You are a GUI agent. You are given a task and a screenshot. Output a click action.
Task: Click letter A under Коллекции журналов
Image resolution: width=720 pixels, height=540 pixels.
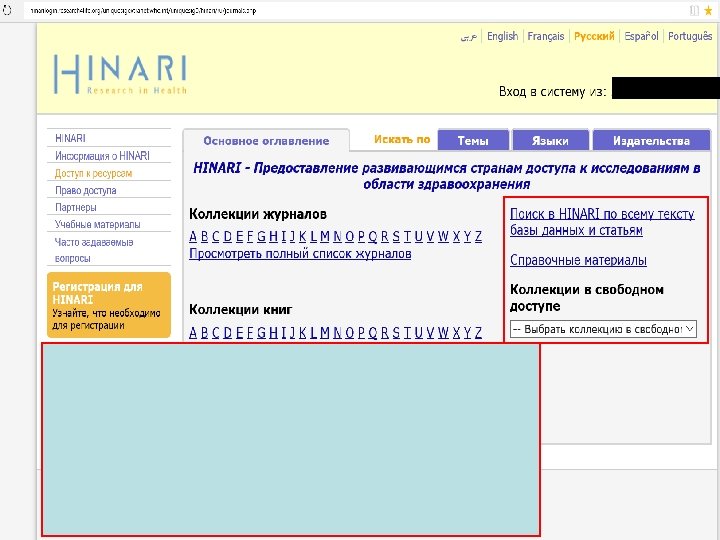(193, 236)
